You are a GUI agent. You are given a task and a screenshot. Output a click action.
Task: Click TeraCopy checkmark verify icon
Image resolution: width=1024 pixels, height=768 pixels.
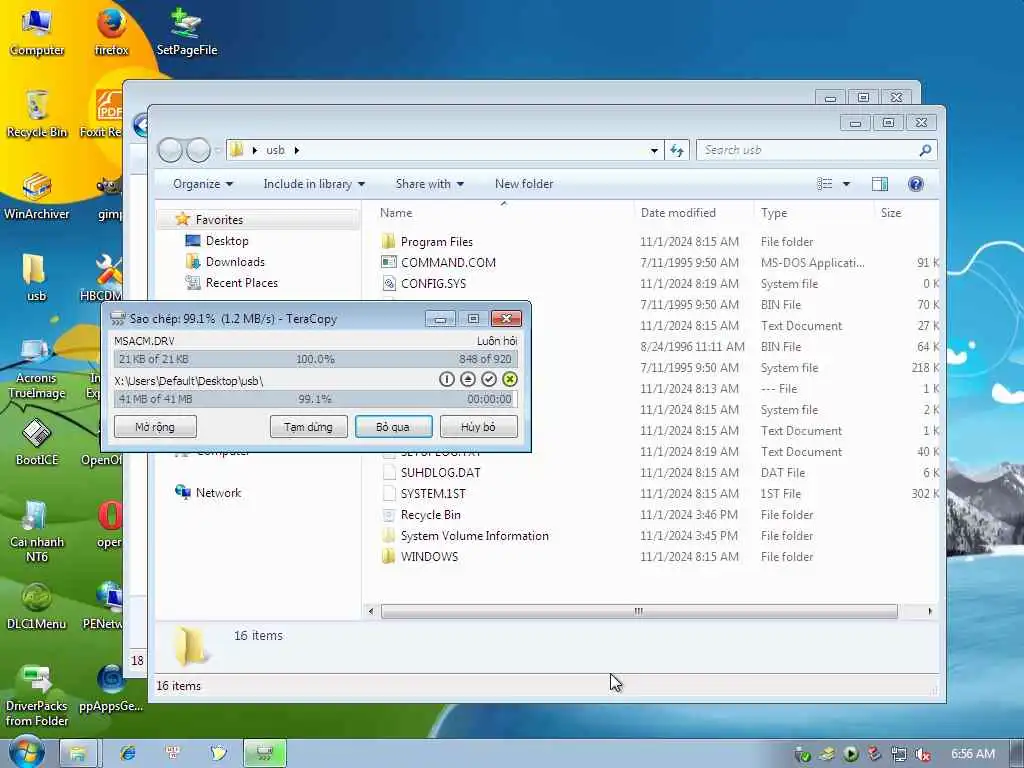(x=488, y=379)
